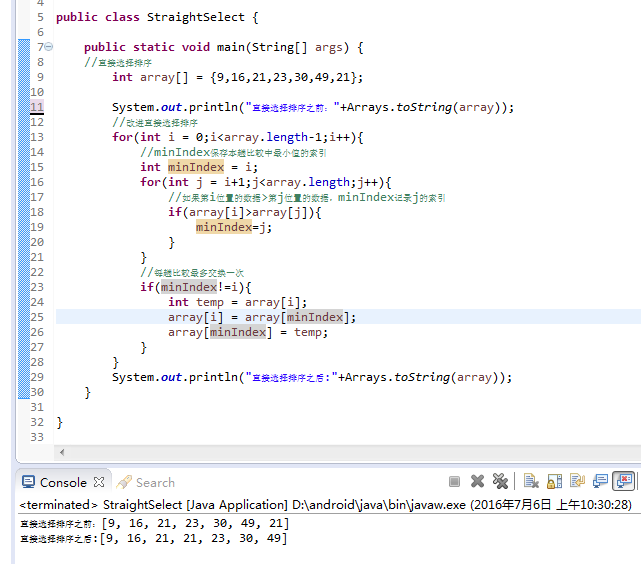641x564 pixels.
Task: Click the terminated StraightSelect launch description
Action: tap(325, 505)
